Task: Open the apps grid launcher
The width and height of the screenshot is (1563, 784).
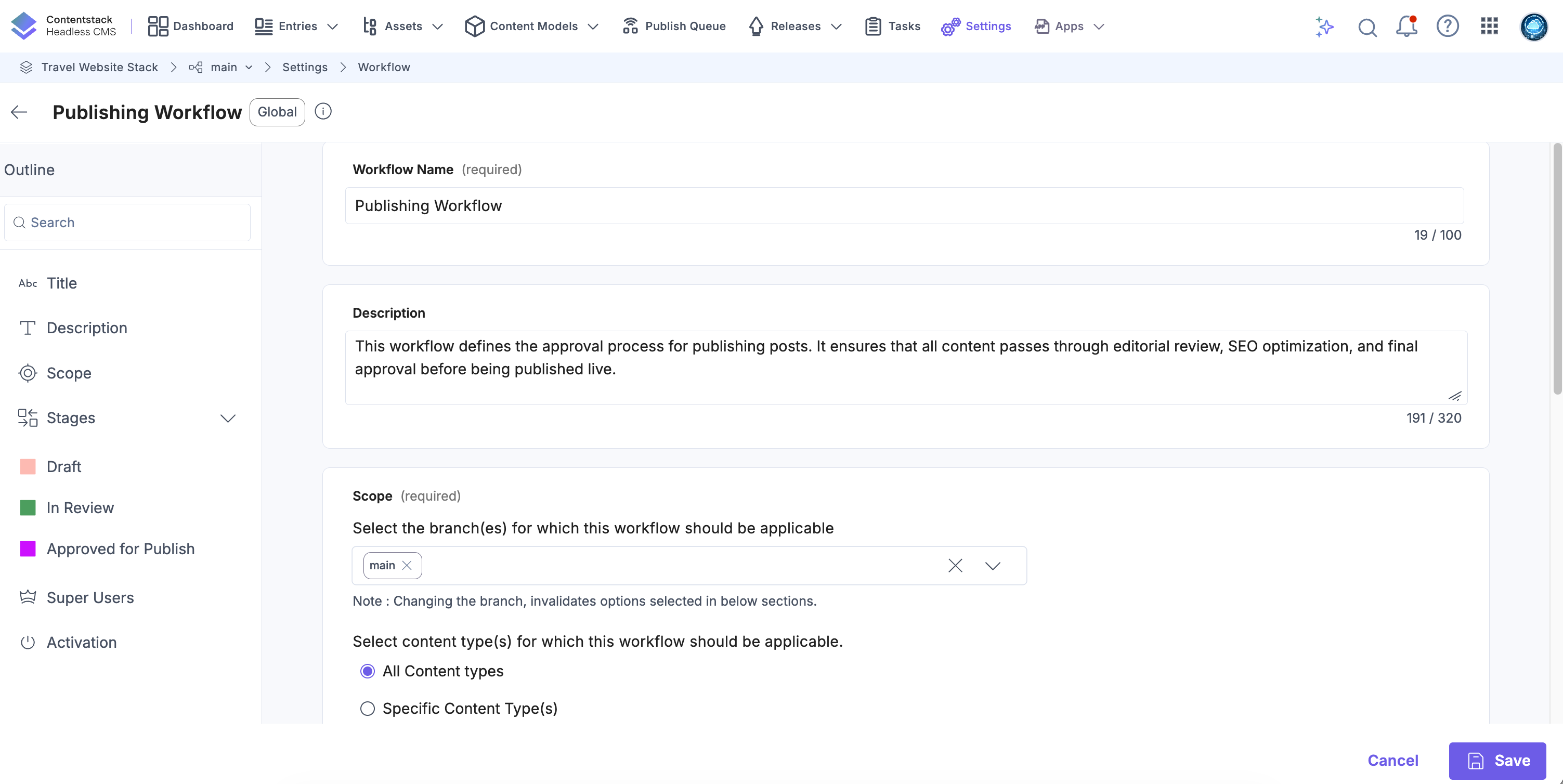Action: [1488, 26]
